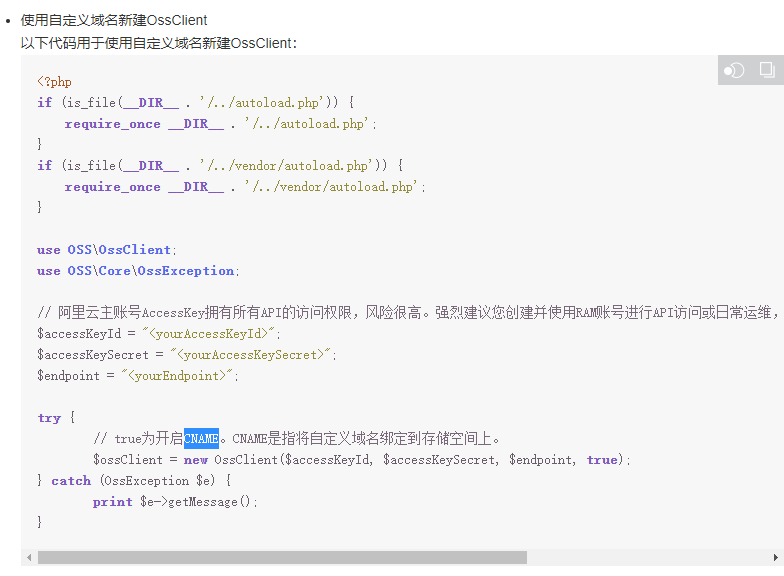Click the heading 使用自定义域名新建OssClient
The width and height of the screenshot is (784, 576).
coord(114,20)
